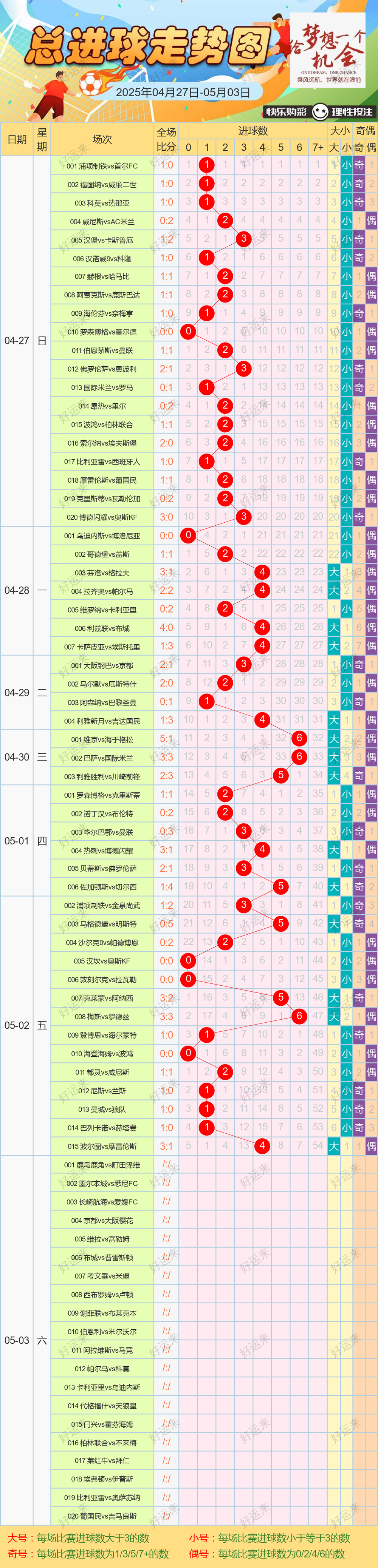378x1568 pixels.
Task: Select match 006 佐加顿斯vs切尔西
Action: tap(102, 887)
